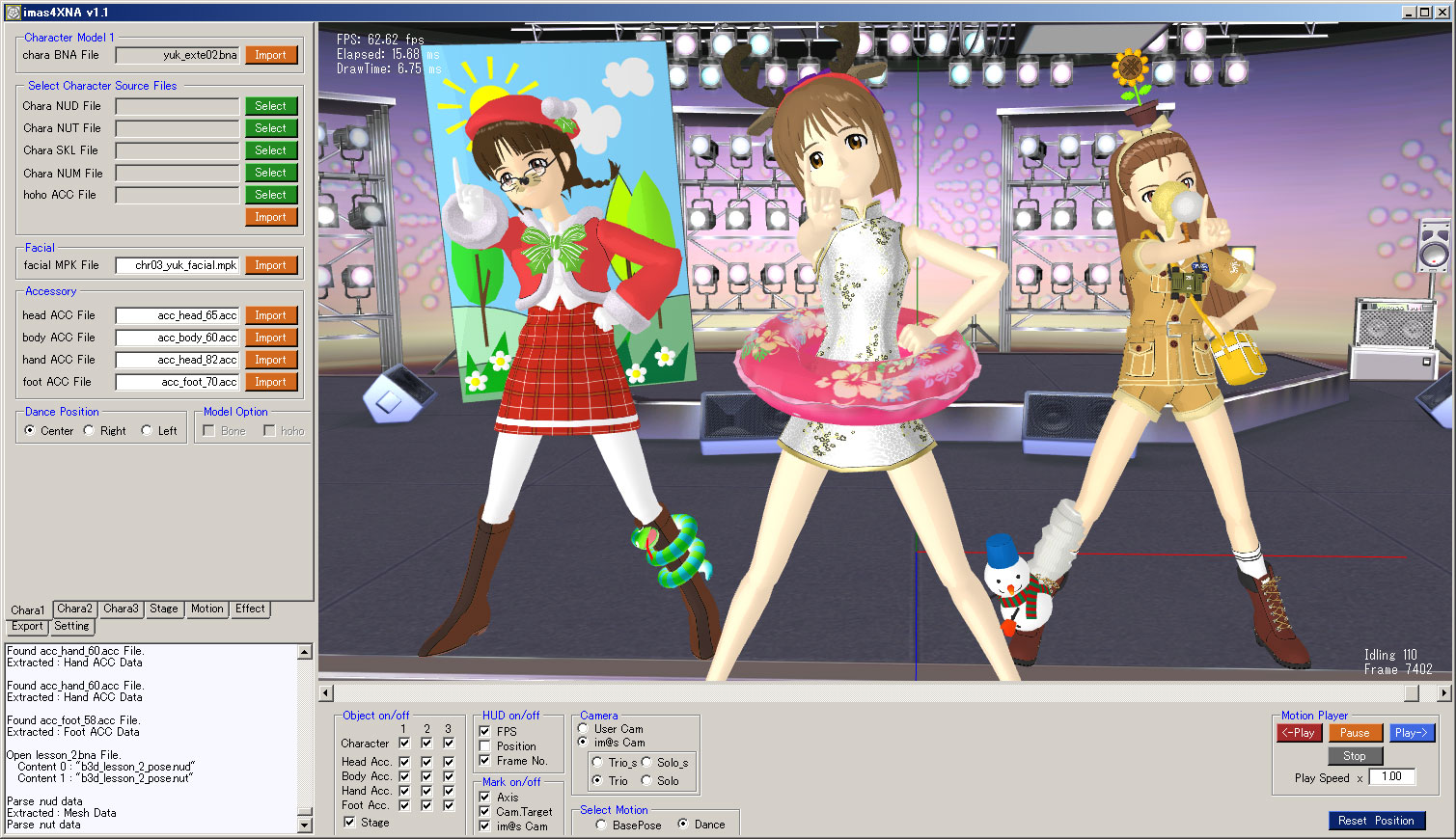Click the timeline's left arrow
This screenshot has height=839, width=1456.
point(326,692)
